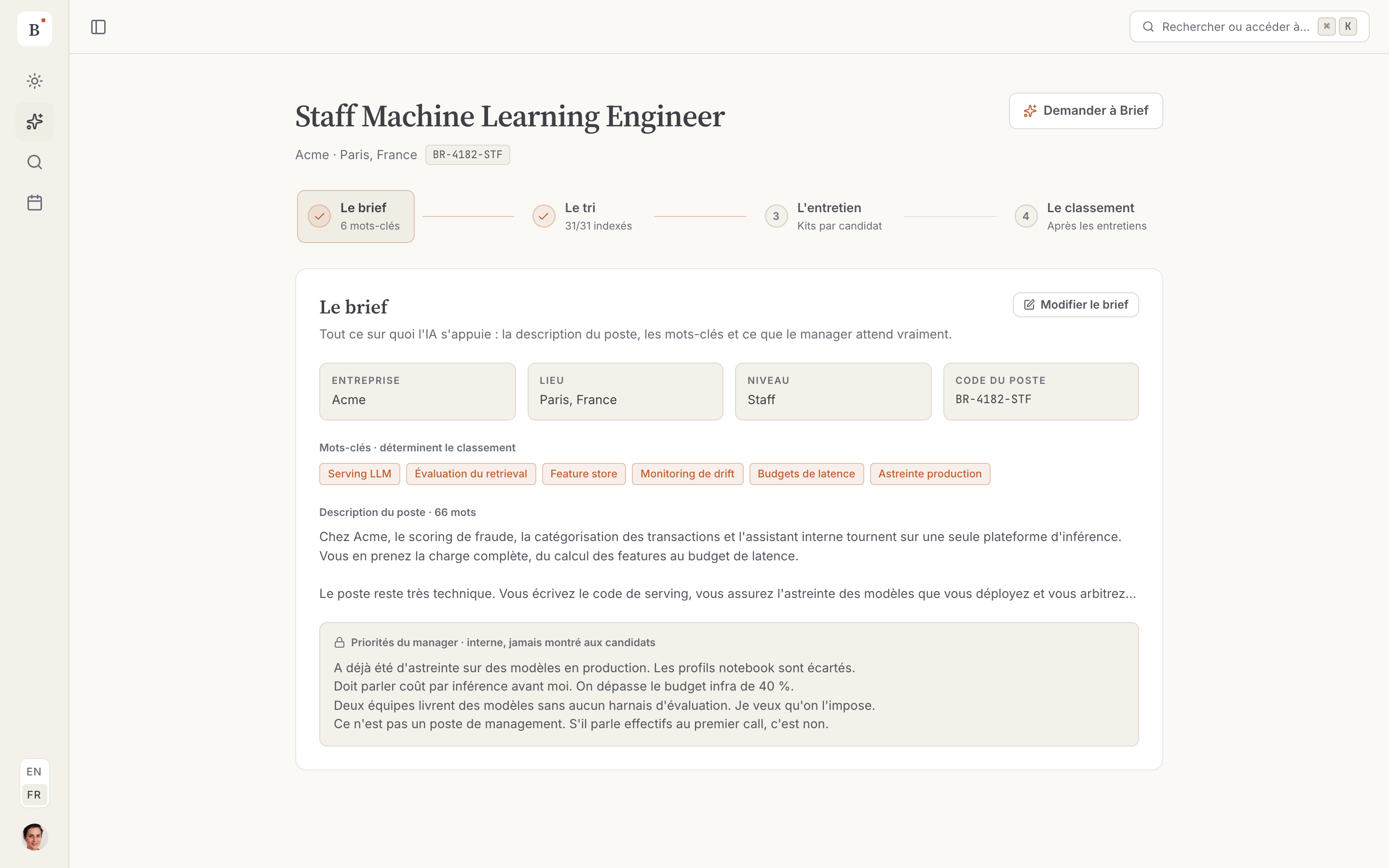Click the Astreinte production keyword tag
The height and width of the screenshot is (868, 1389).
930,474
